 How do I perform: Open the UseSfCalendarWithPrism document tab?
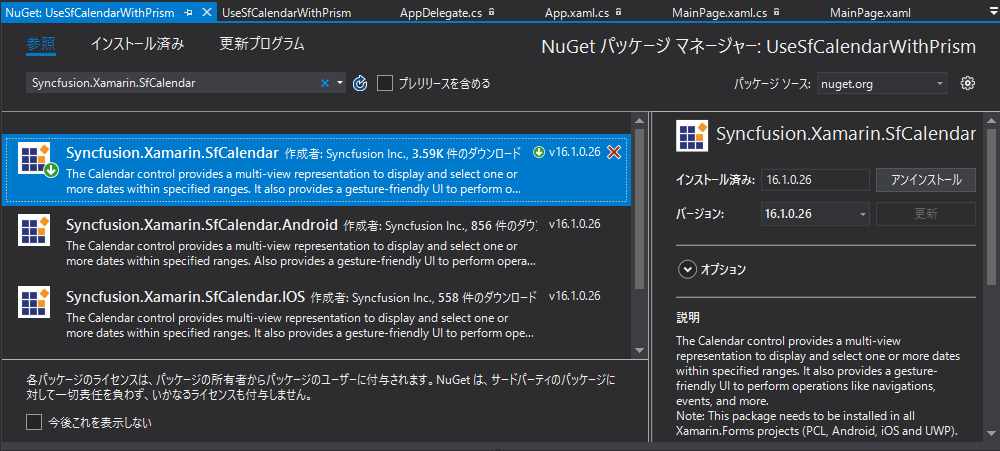[286, 13]
